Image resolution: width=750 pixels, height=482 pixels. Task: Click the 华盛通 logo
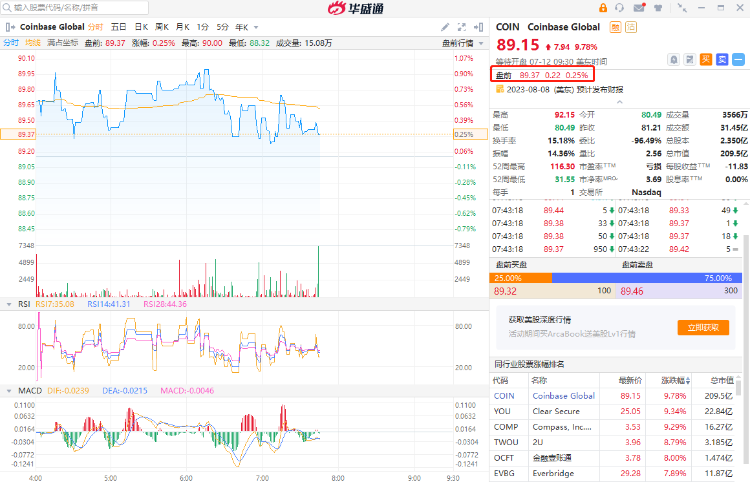point(356,8)
